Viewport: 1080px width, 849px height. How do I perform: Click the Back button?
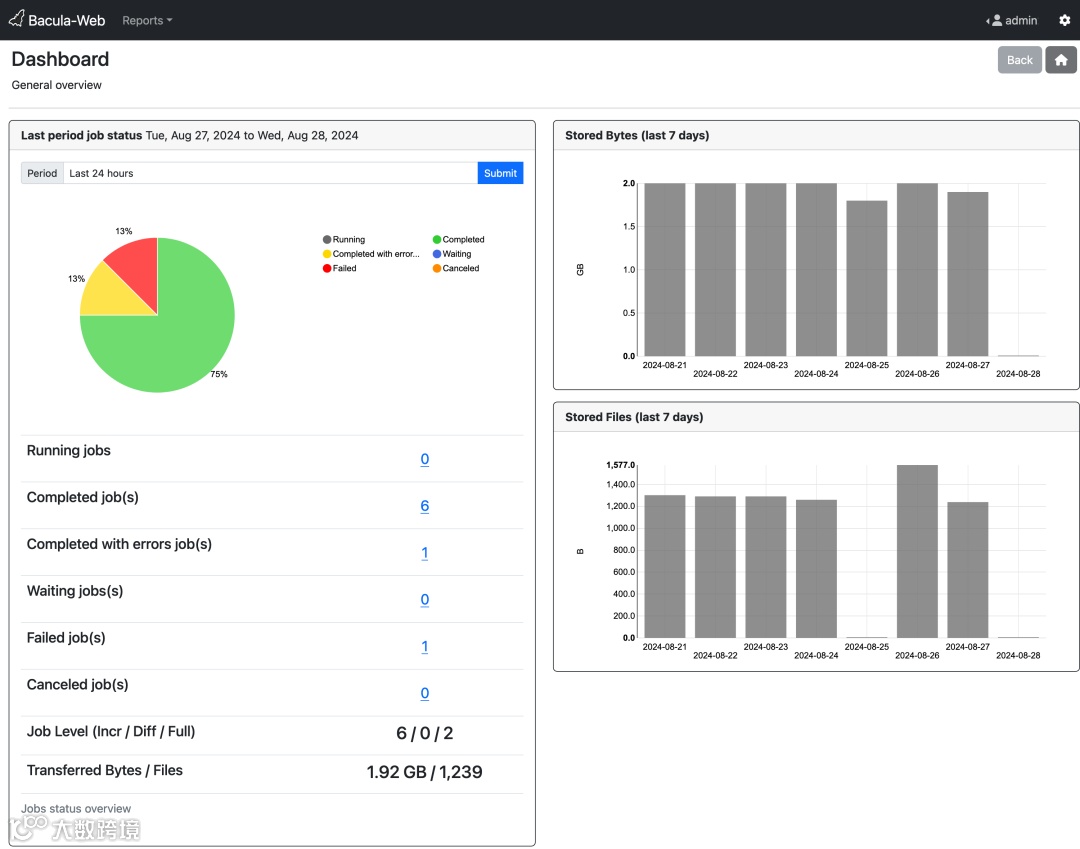[x=1019, y=59]
